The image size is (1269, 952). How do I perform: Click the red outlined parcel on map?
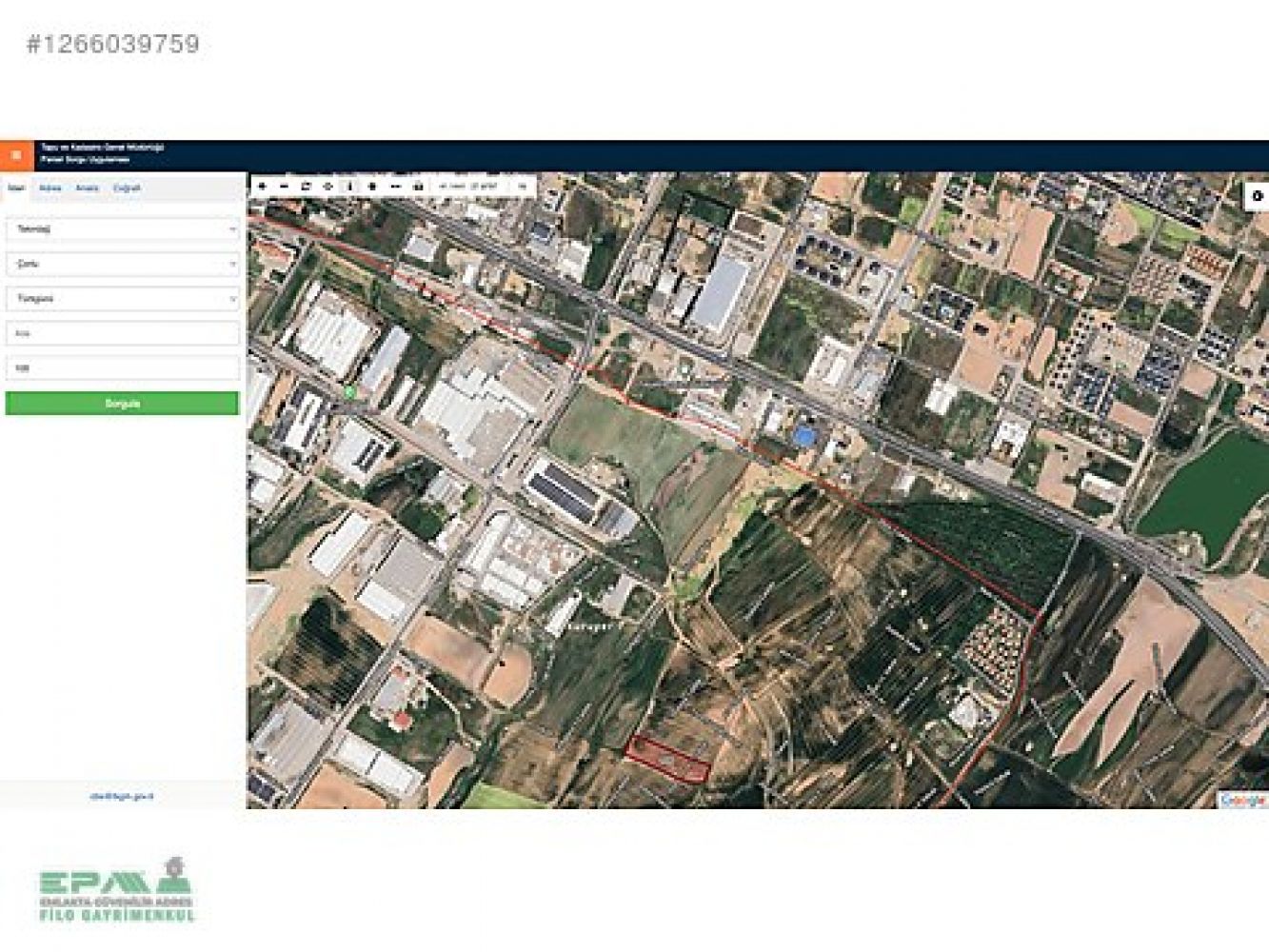pyautogui.click(x=668, y=759)
